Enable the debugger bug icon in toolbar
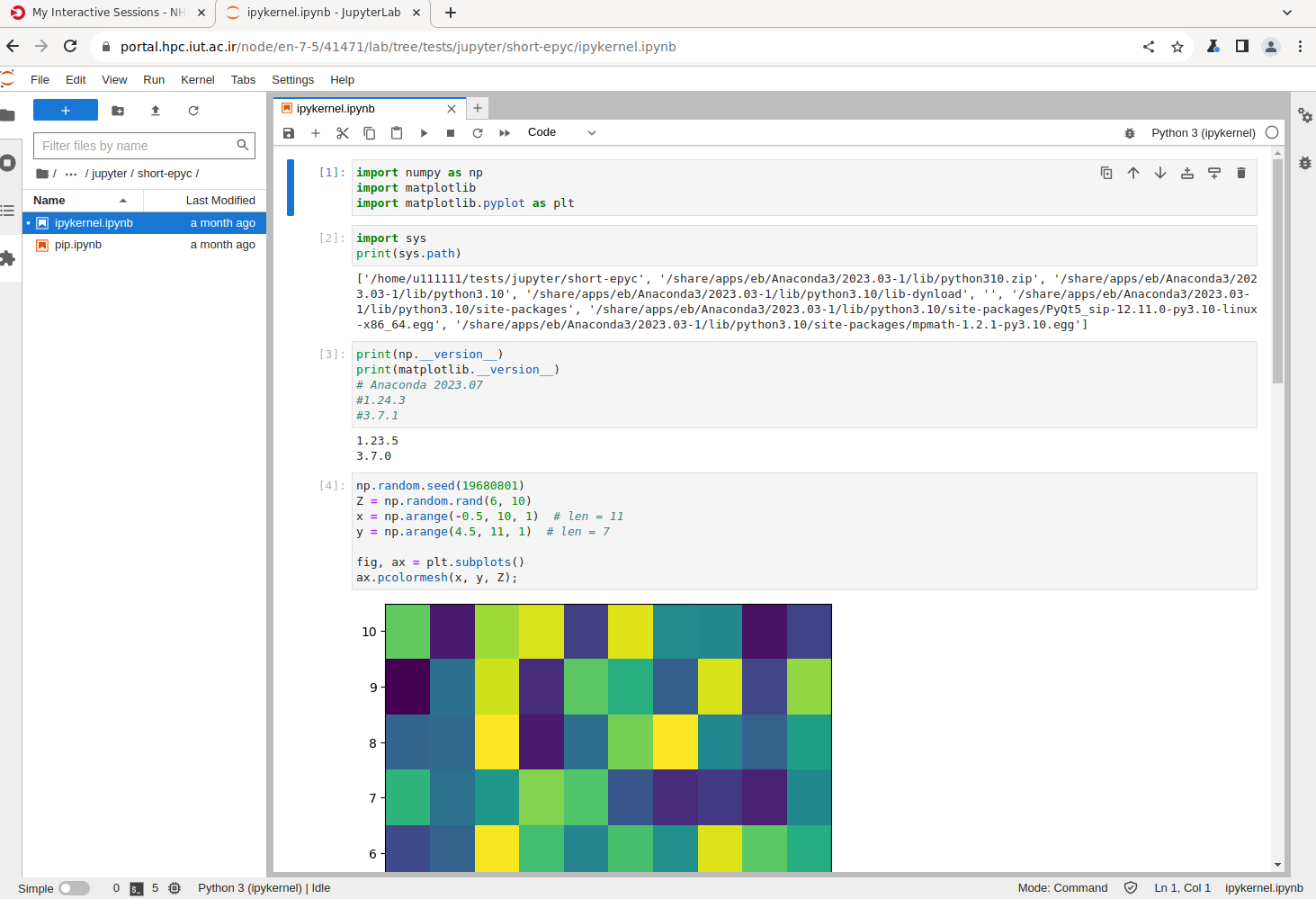Screen dimensions: 1316x899 1130,133
